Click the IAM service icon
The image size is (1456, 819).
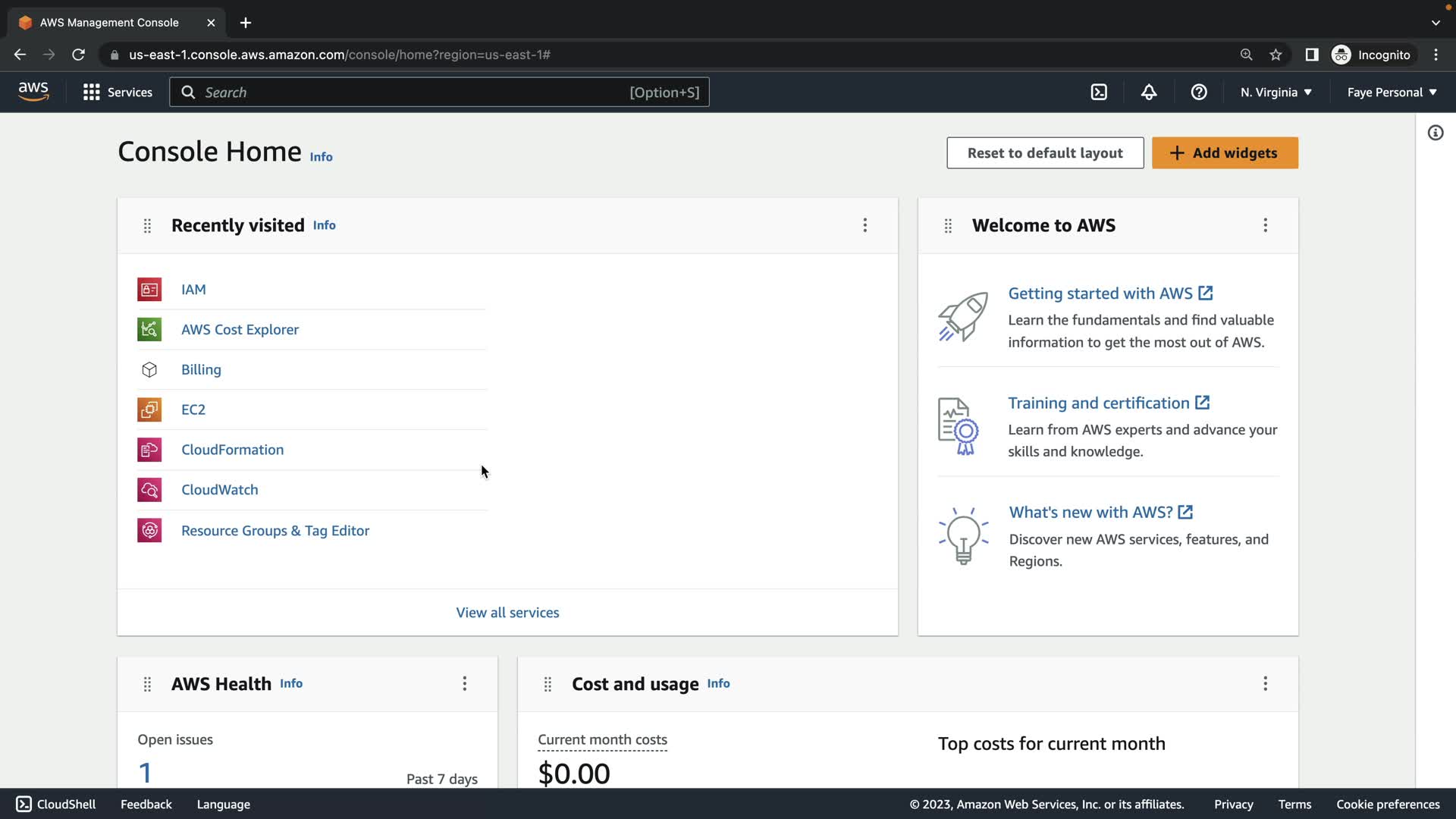(x=149, y=290)
